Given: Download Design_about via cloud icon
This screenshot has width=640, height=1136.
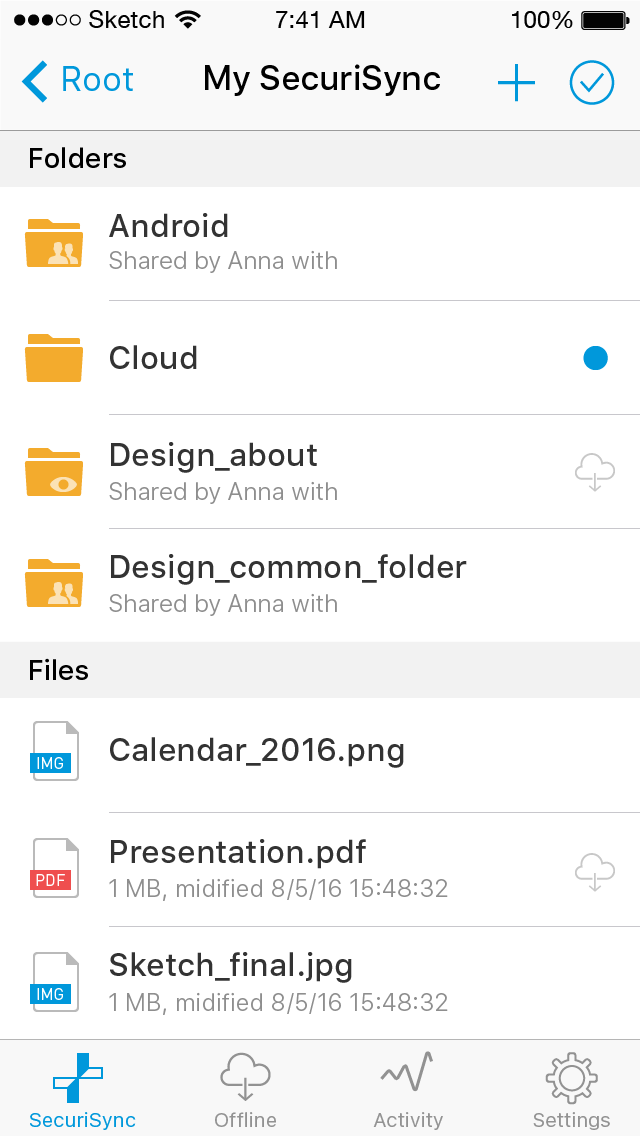Looking at the screenshot, I should click(595, 474).
